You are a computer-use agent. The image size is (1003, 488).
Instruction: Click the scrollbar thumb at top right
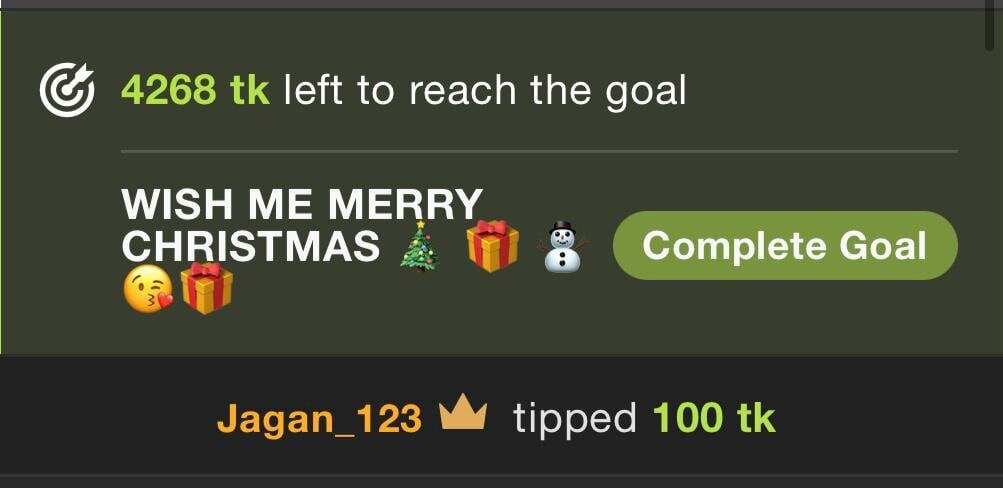click(994, 24)
